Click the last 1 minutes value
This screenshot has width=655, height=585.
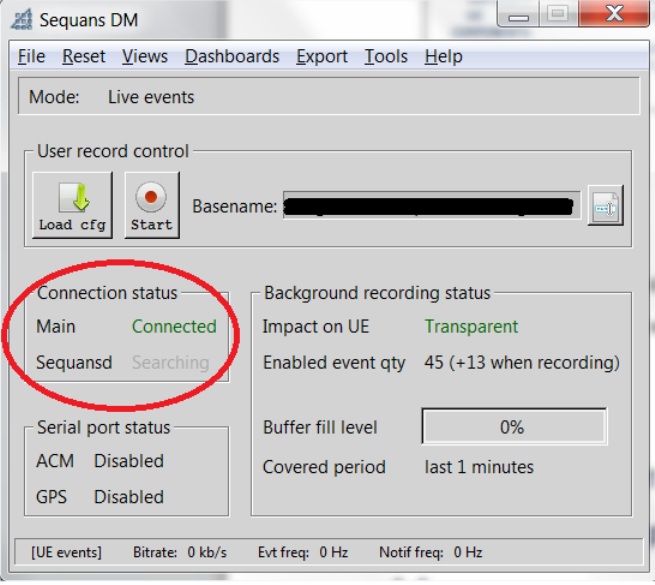click(479, 467)
